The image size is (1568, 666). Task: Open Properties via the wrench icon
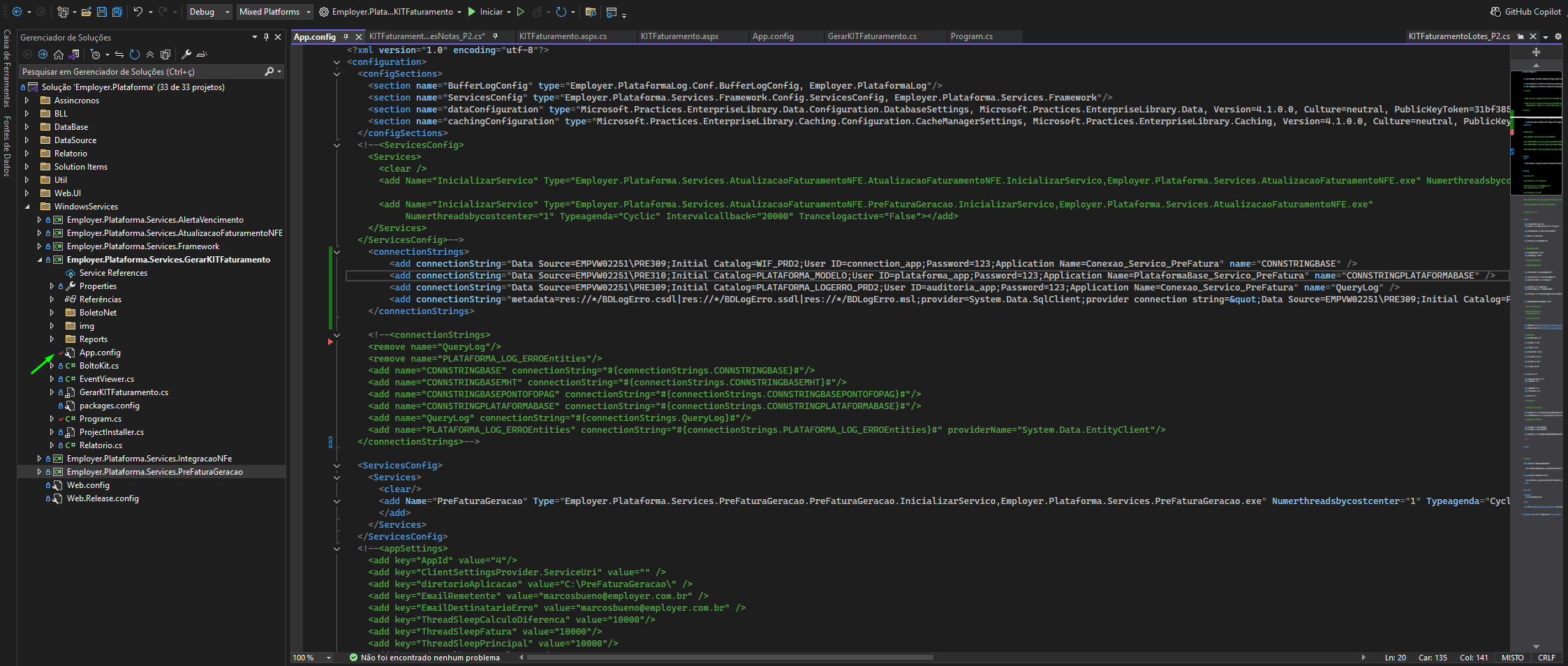(x=186, y=54)
